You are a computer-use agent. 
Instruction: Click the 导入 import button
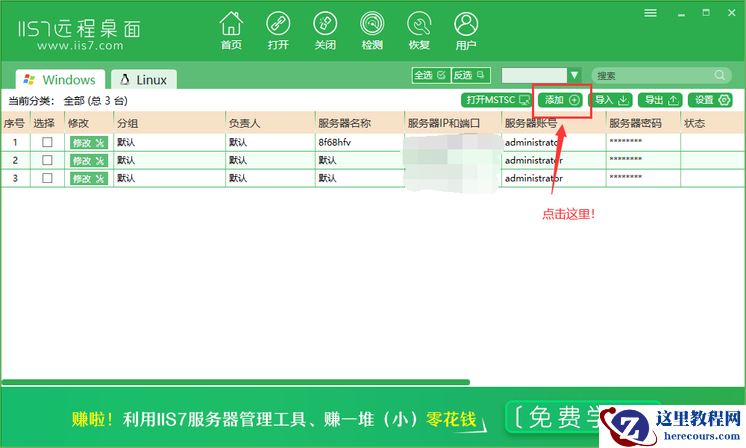(x=612, y=100)
